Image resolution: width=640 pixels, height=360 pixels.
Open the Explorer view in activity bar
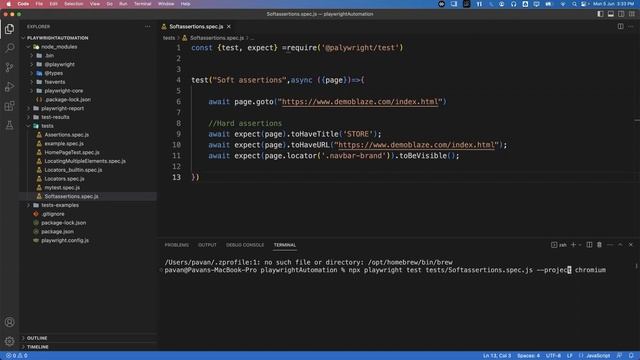click(x=9, y=29)
